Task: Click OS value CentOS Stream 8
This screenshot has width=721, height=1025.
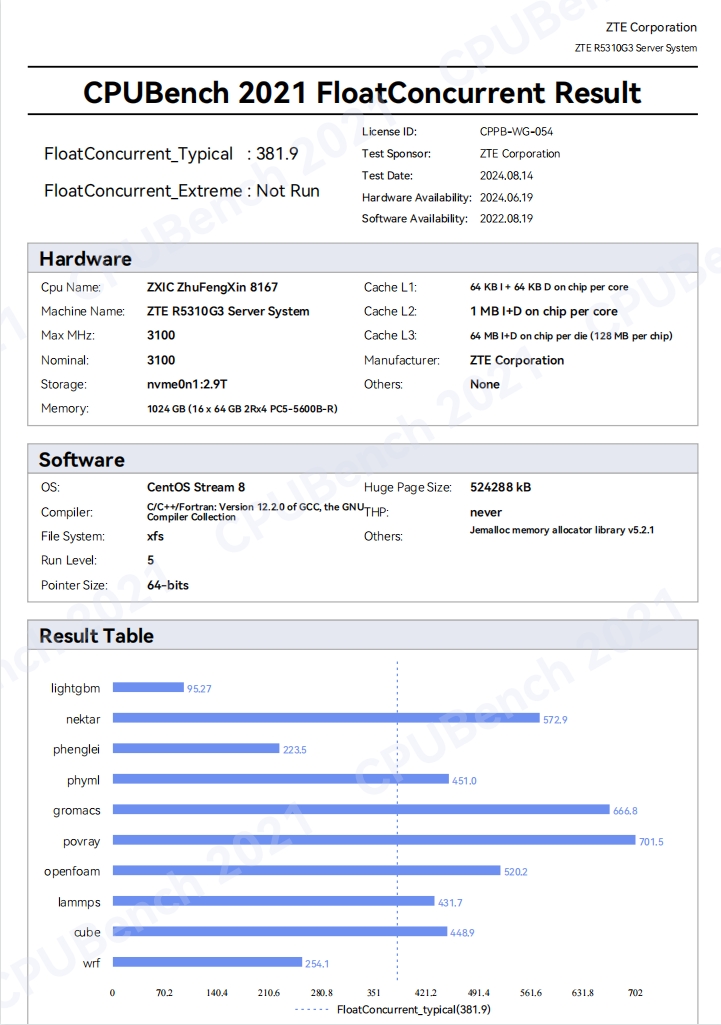Action: click(x=195, y=487)
